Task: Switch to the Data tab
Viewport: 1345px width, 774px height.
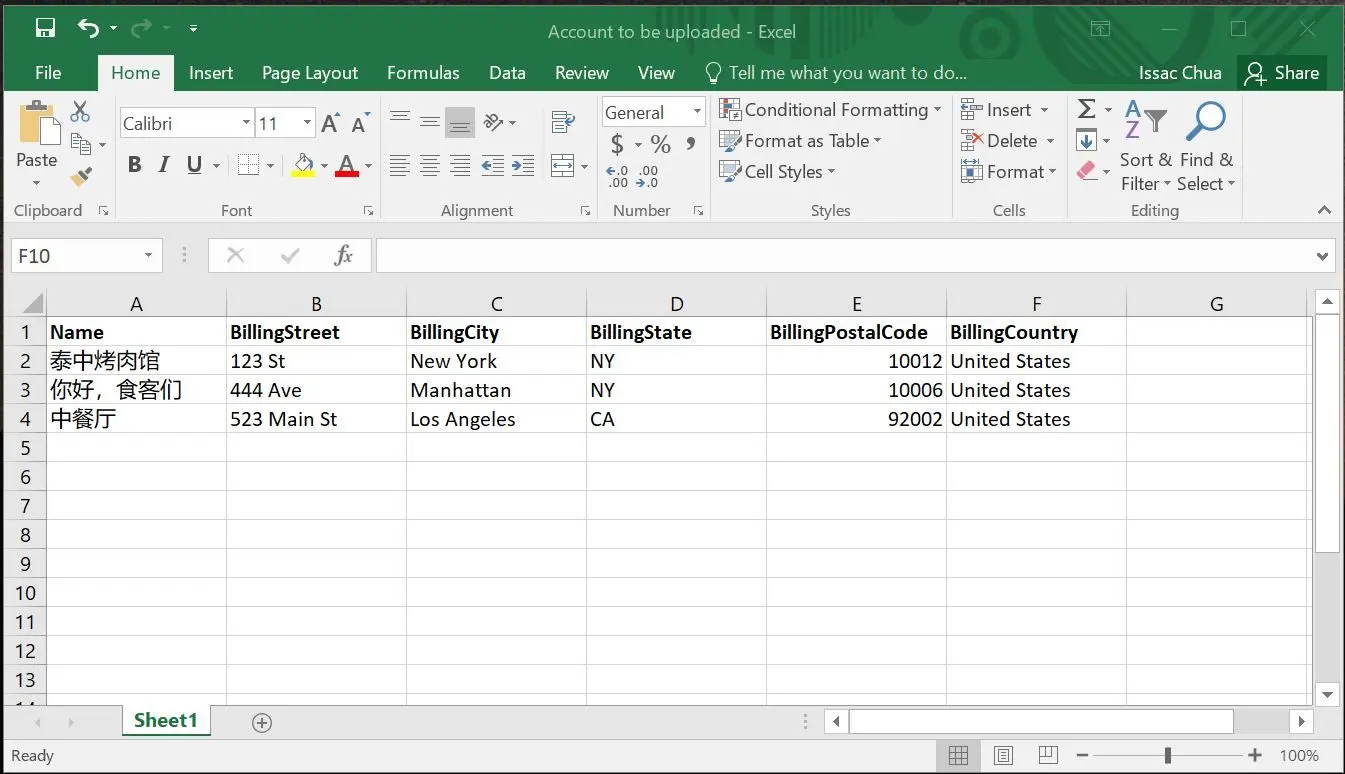Action: click(x=507, y=73)
